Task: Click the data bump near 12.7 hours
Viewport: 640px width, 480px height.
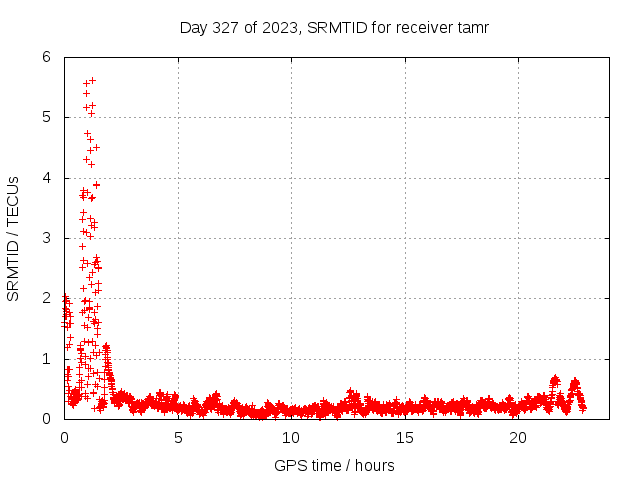Action: [351, 392]
